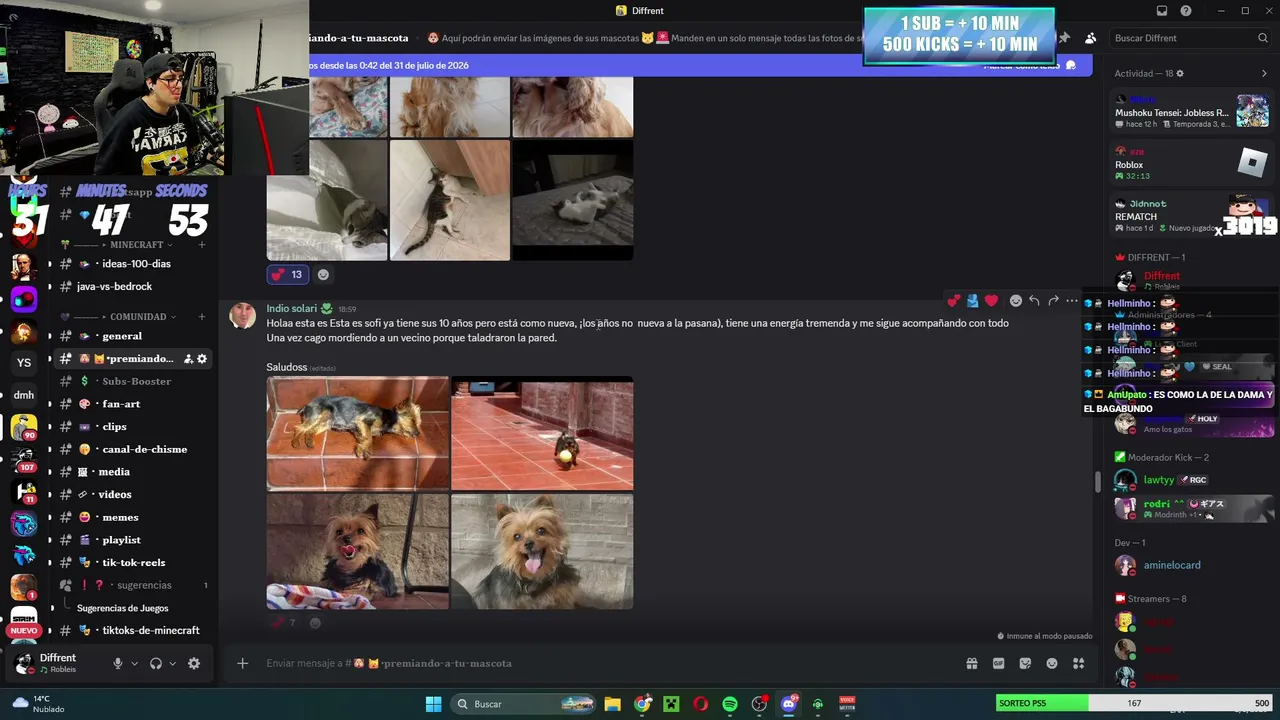The height and width of the screenshot is (720, 1280).
Task: Deafen audio with headphones icon
Action: (156, 663)
